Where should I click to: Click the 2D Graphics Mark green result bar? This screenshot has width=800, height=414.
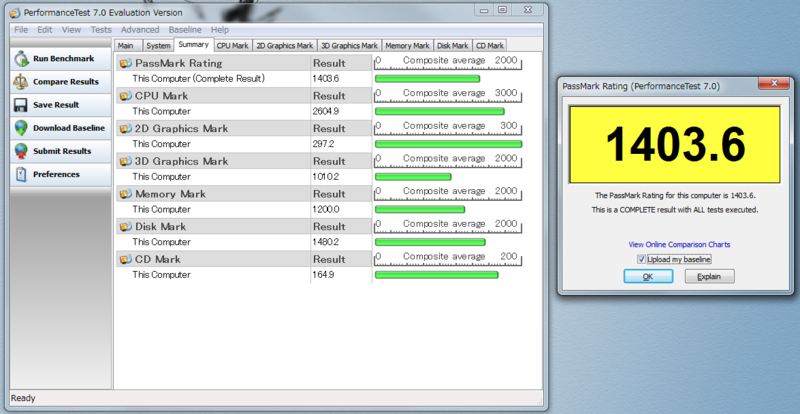pos(448,144)
